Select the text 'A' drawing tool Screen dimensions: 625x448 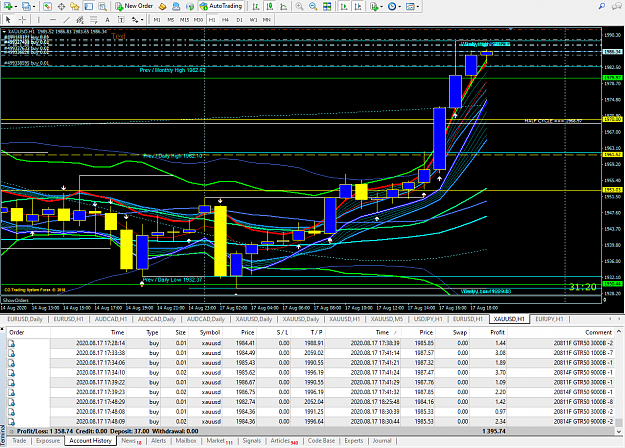point(107,20)
